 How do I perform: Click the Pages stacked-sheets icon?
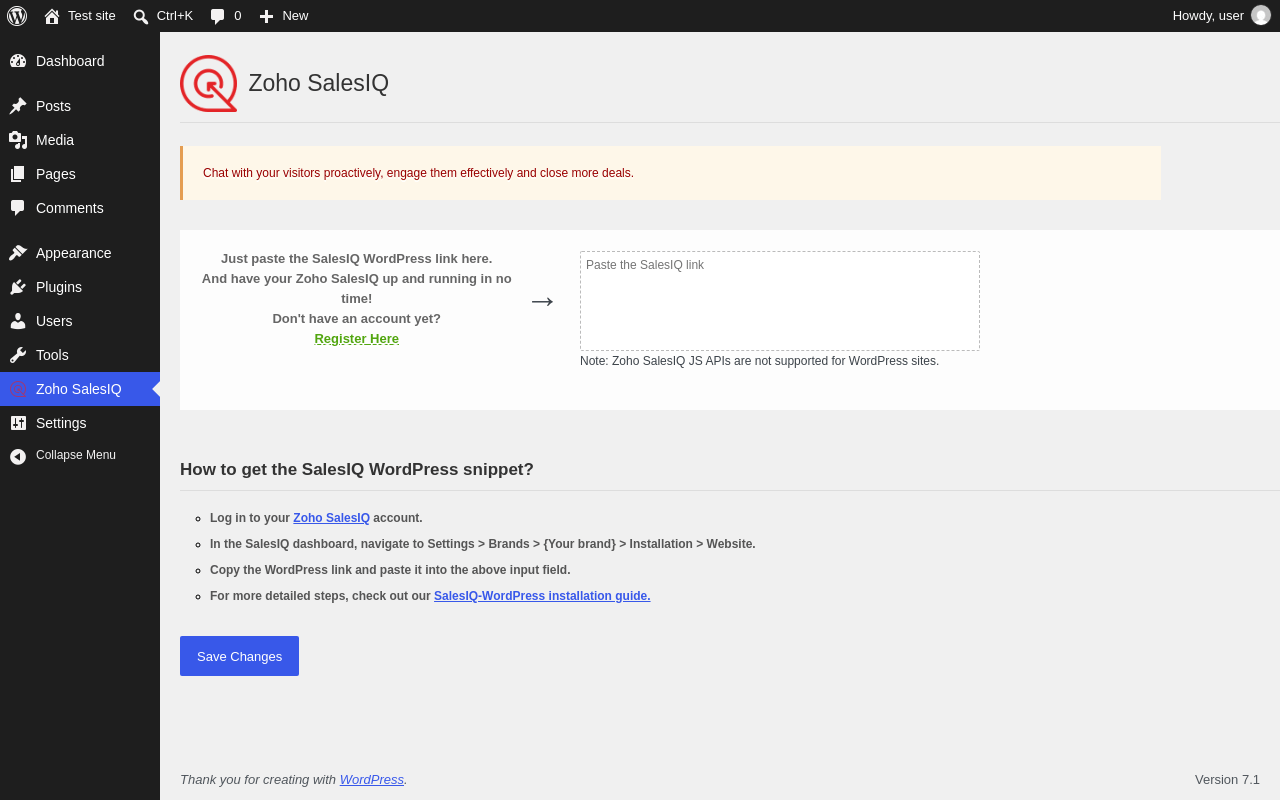[18, 174]
